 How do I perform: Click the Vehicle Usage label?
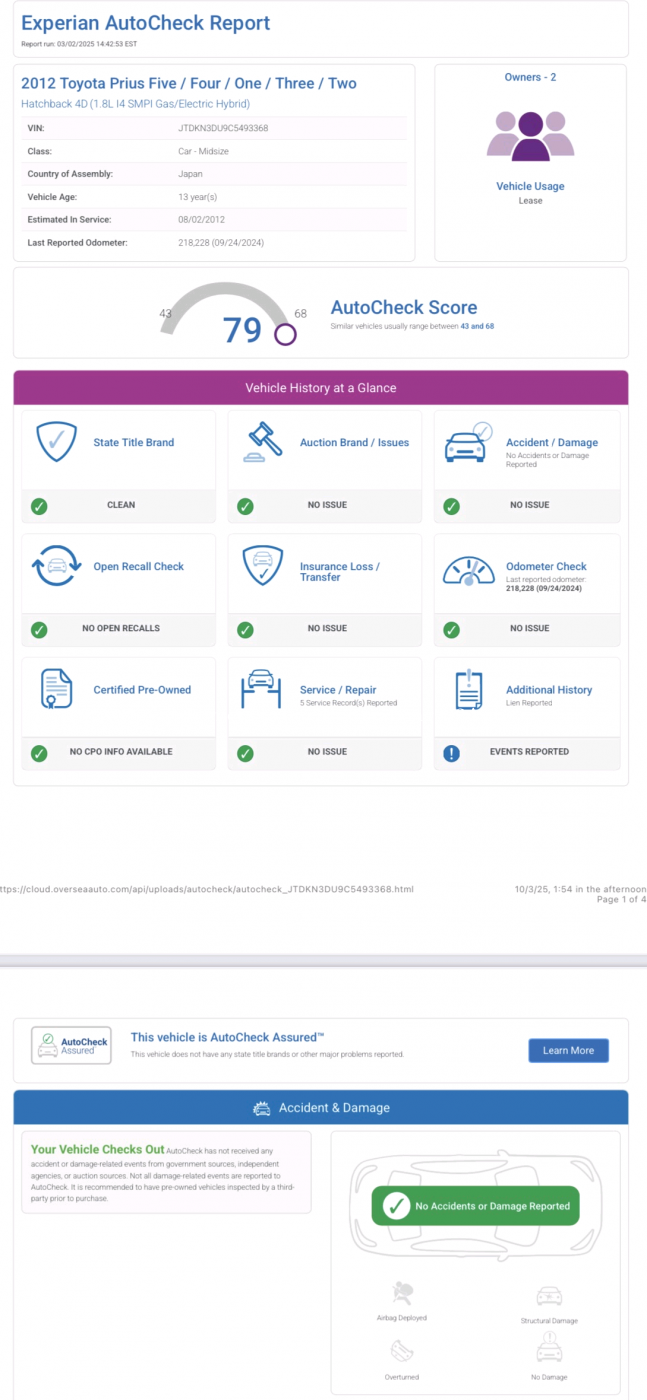530,186
